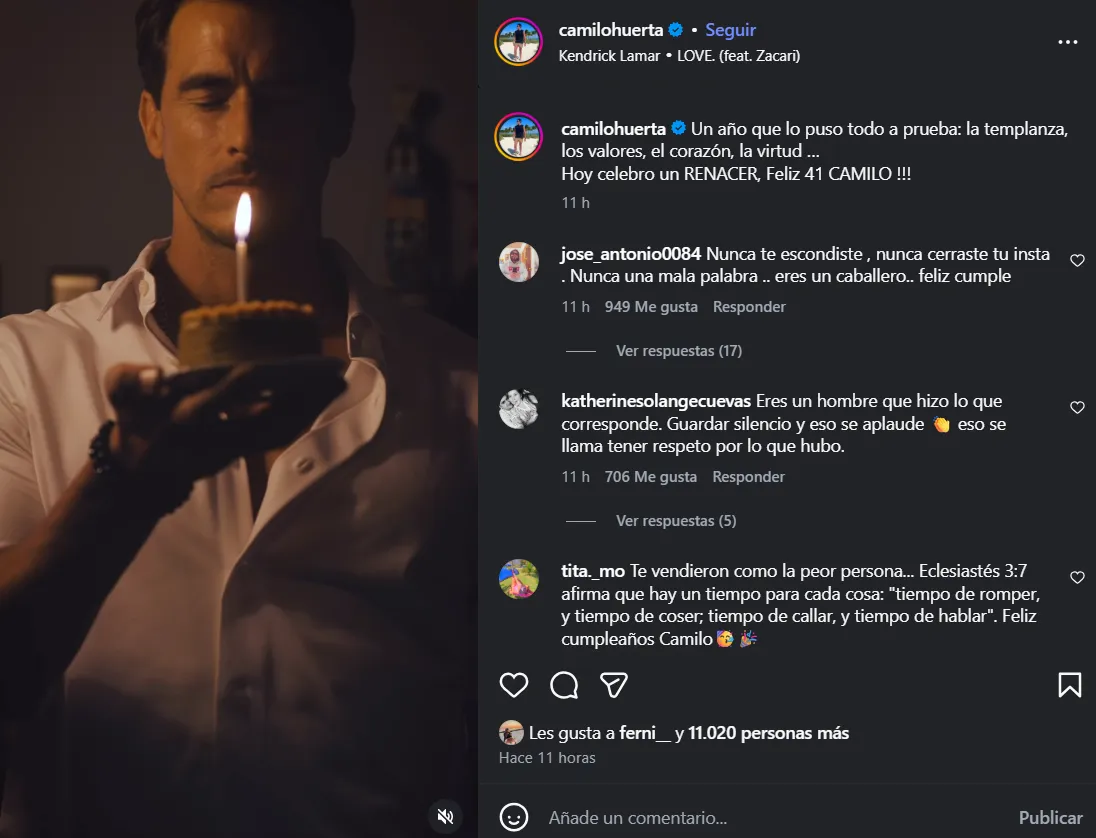The image size is (1096, 838).
Task: Like jose_antonio0084's comment
Action: pyautogui.click(x=1077, y=260)
